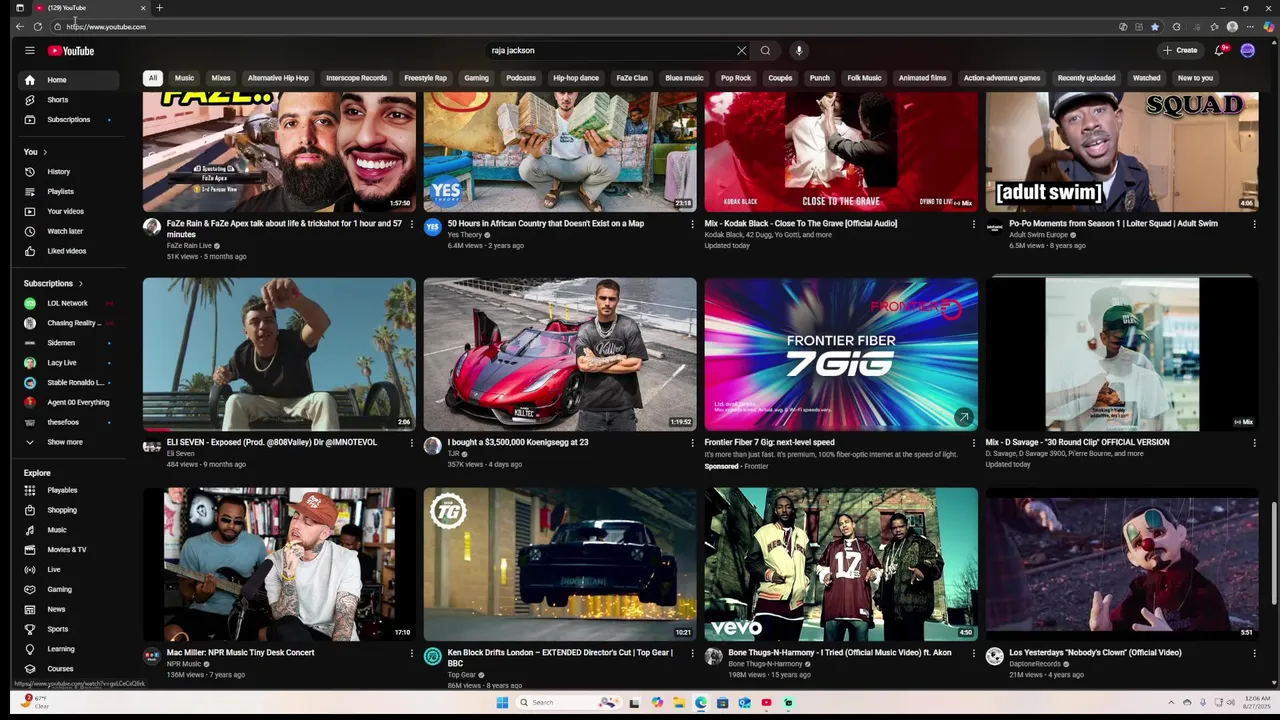Open options for Frontier Fiber ad
Image resolution: width=1280 pixels, height=720 pixels.
[973, 442]
